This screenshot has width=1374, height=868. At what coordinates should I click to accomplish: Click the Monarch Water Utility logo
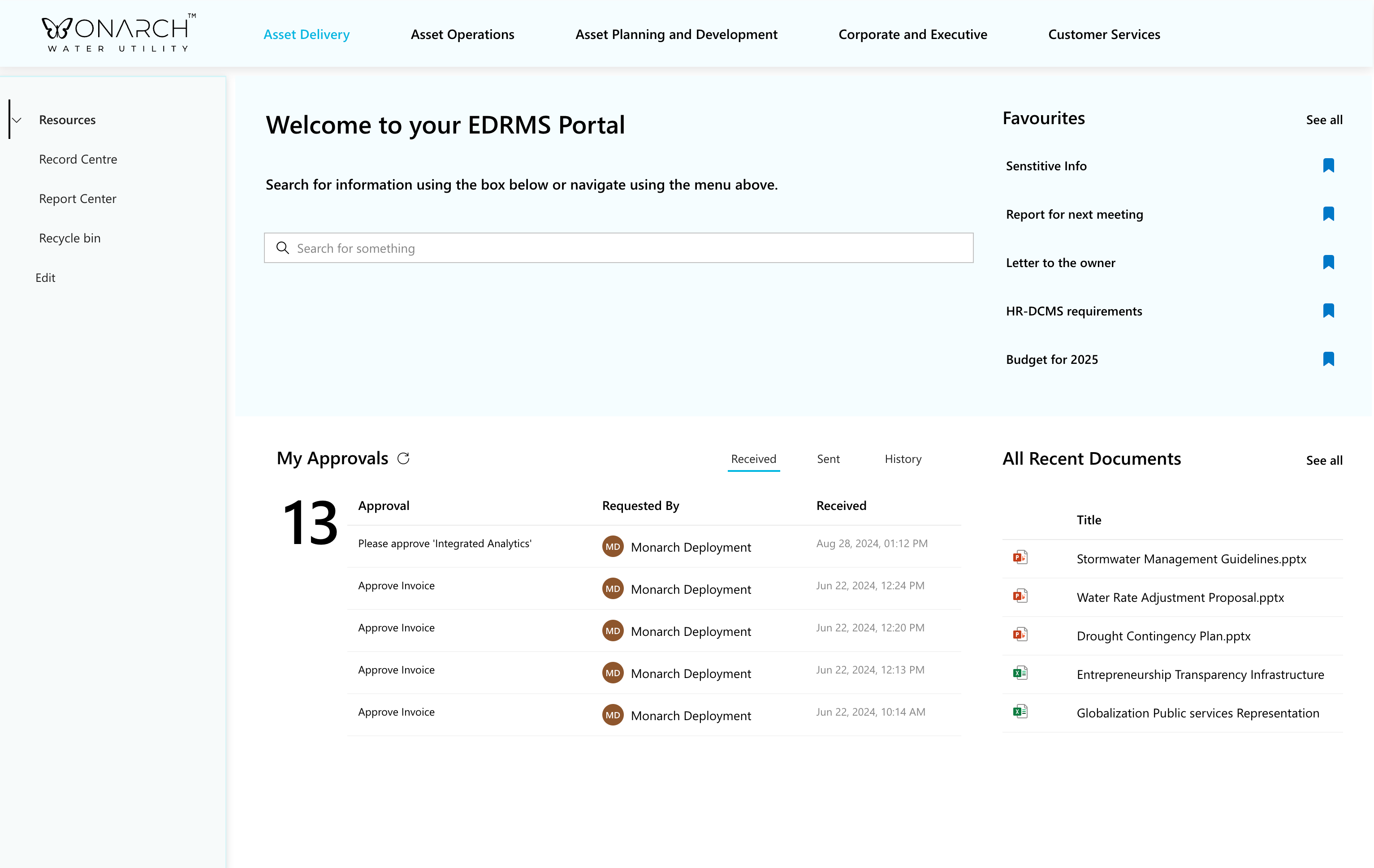point(118,33)
